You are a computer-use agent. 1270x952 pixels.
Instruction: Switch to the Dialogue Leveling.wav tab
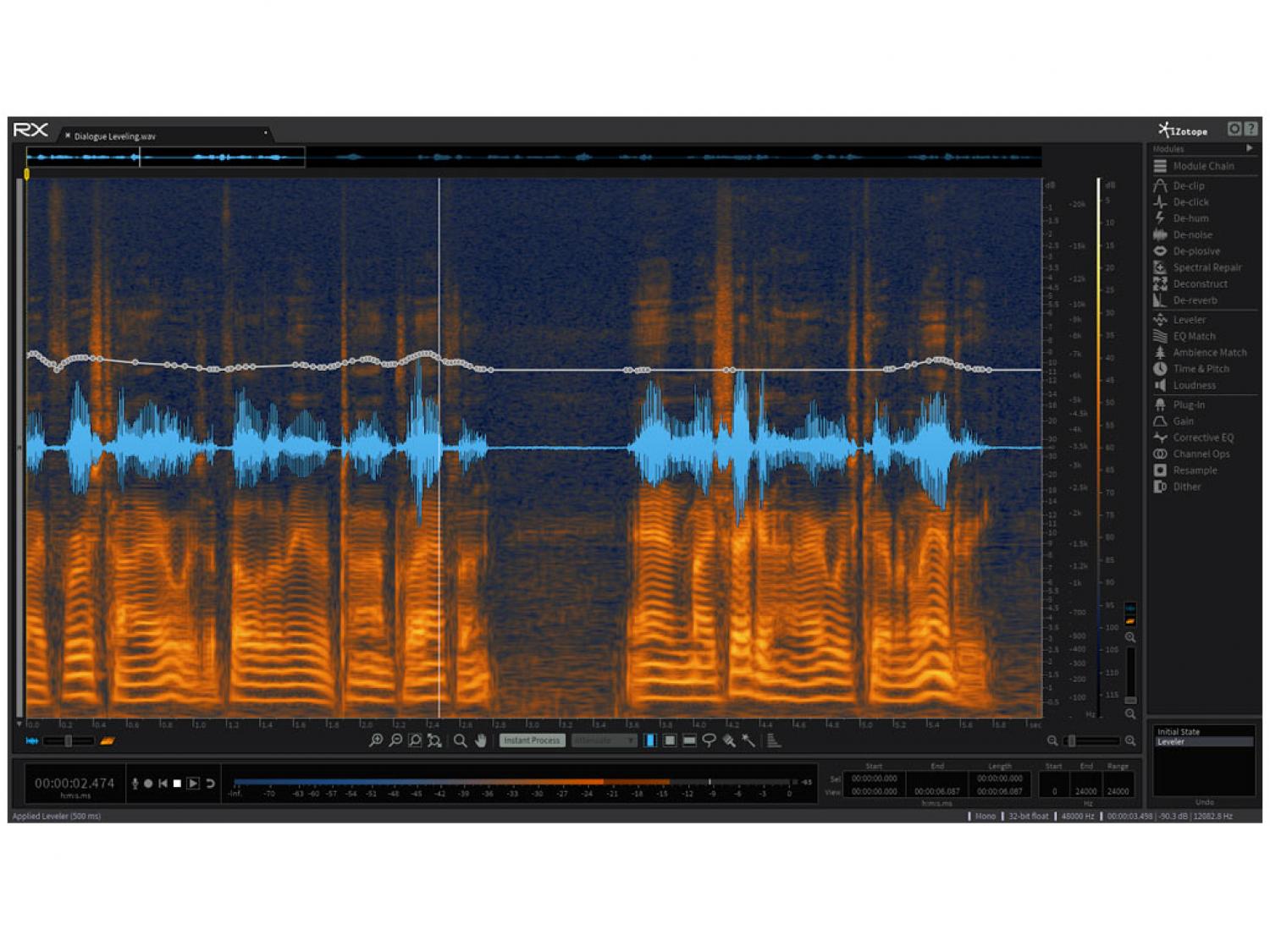pyautogui.click(x=114, y=135)
